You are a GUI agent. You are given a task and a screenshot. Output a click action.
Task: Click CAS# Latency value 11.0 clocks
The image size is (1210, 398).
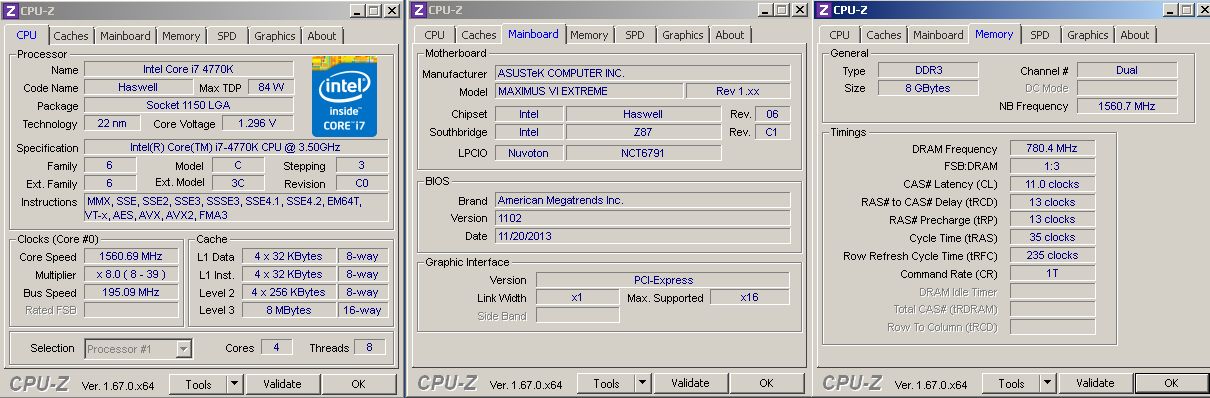pos(1053,184)
